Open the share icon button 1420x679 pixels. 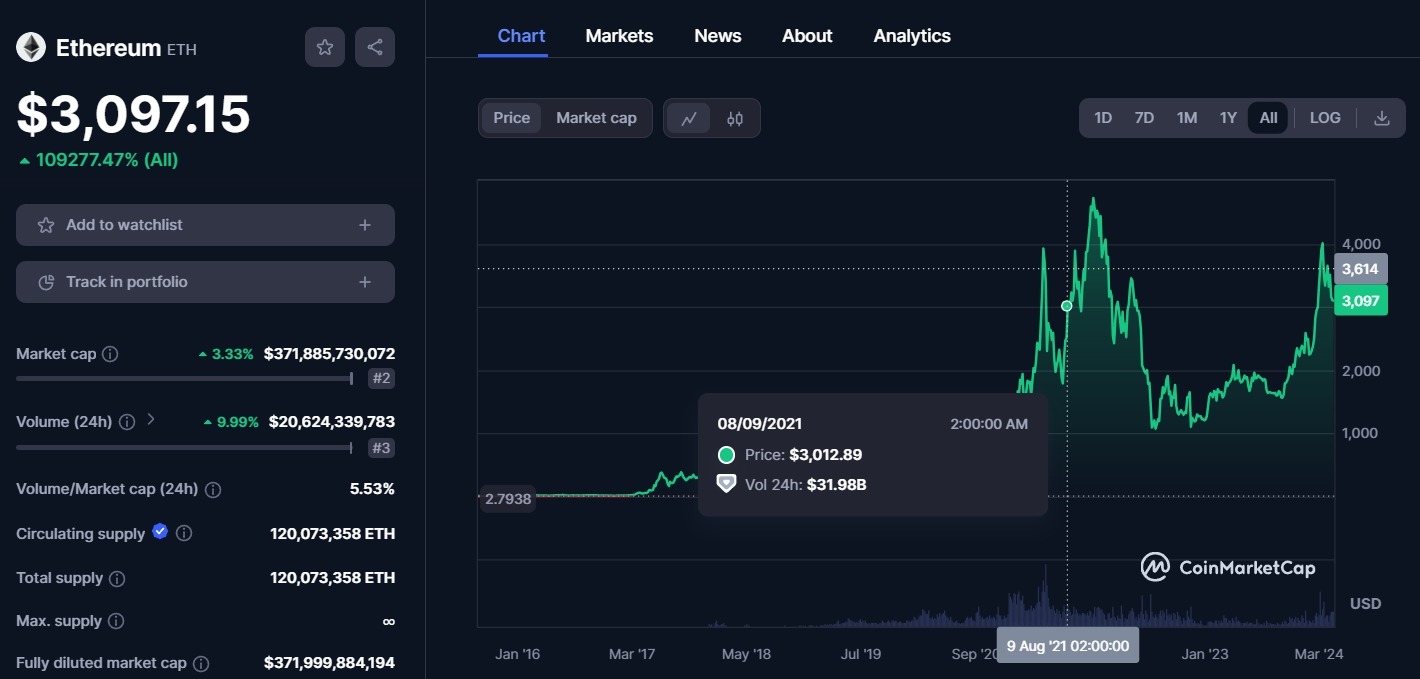point(375,47)
